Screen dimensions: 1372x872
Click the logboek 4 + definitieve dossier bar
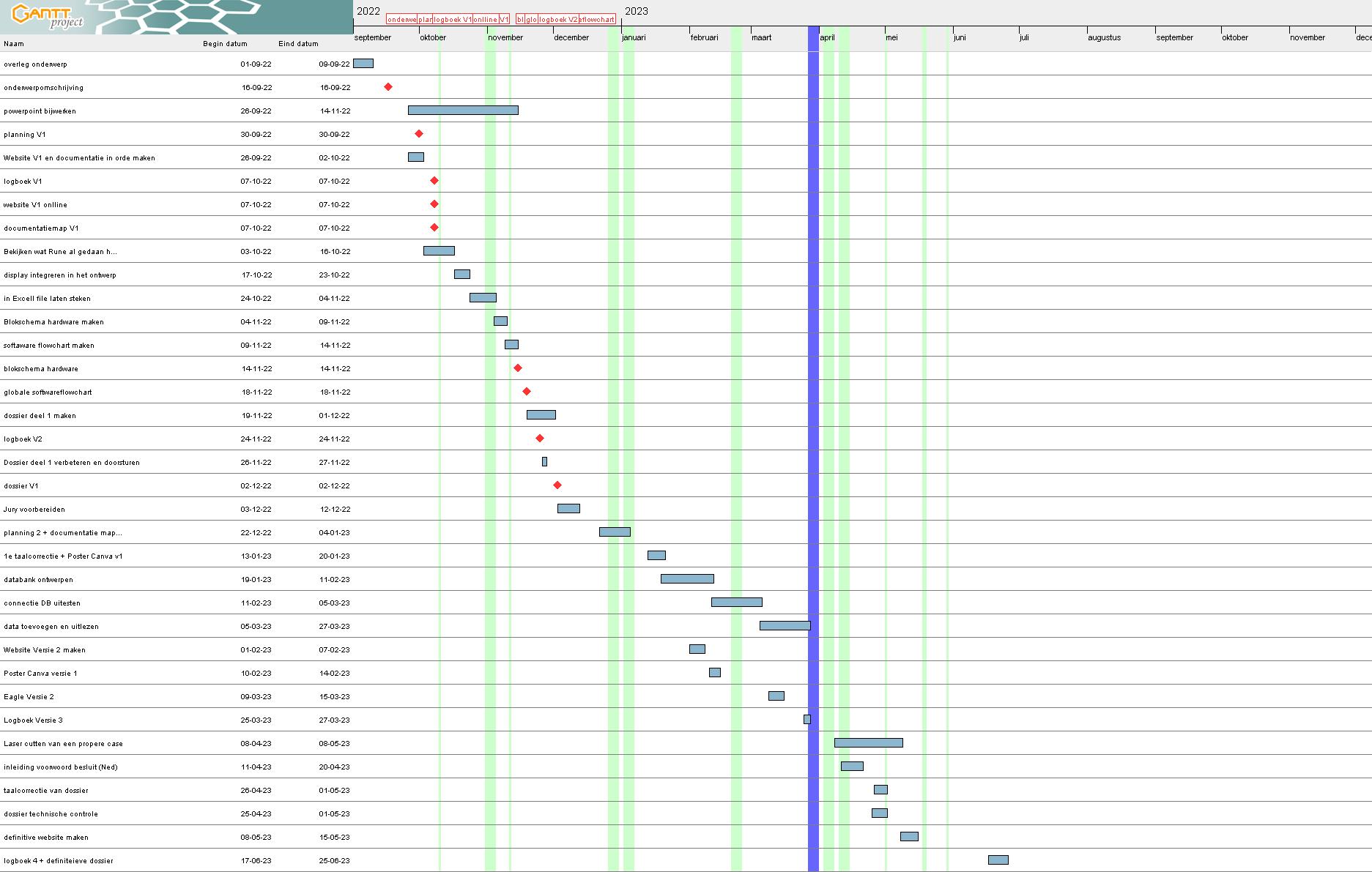point(998,860)
